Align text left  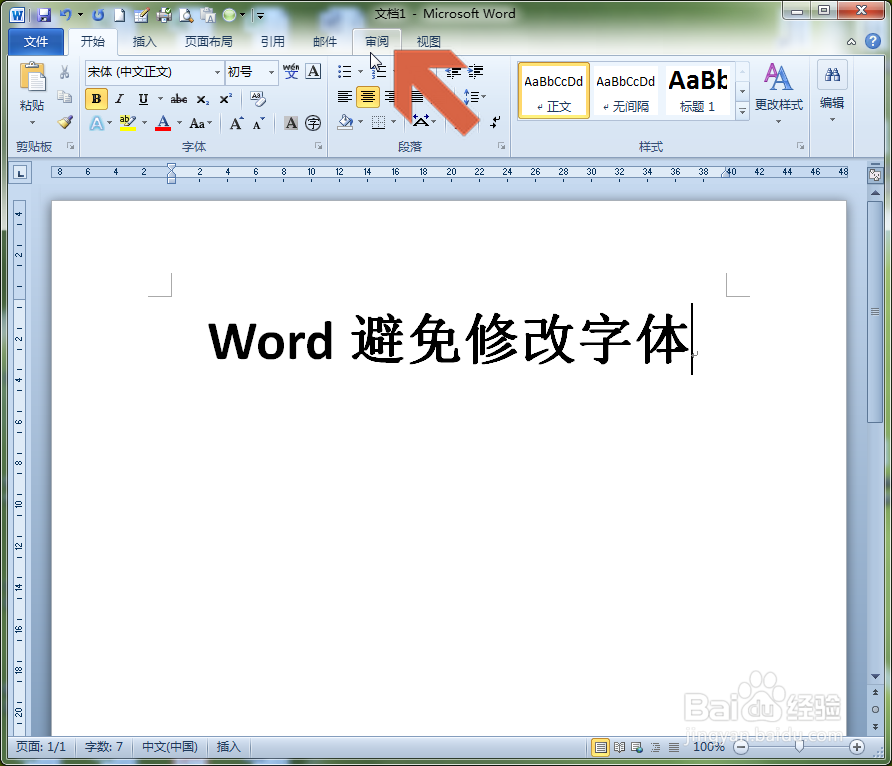click(x=344, y=97)
